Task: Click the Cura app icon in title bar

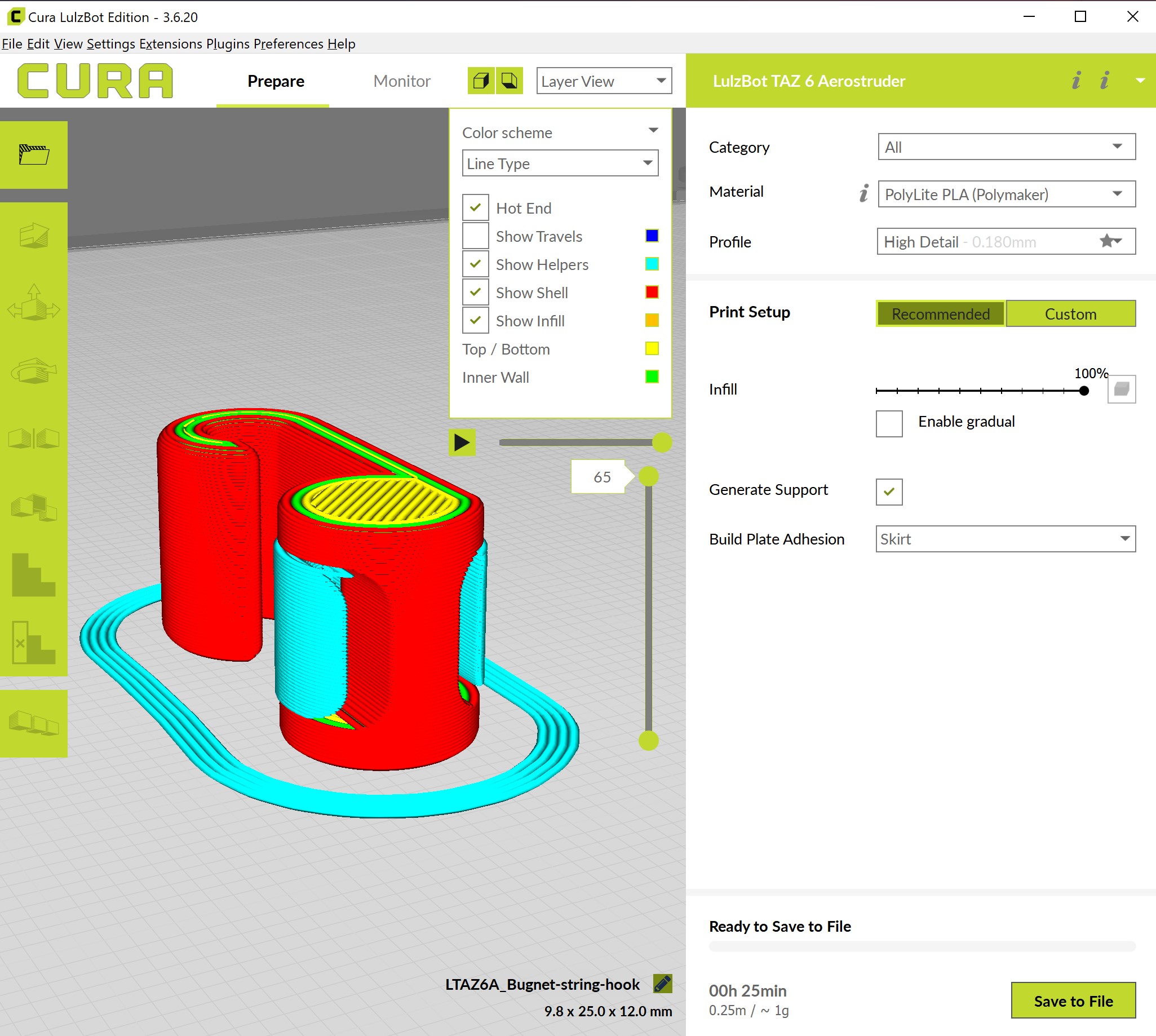Action: click(x=15, y=16)
